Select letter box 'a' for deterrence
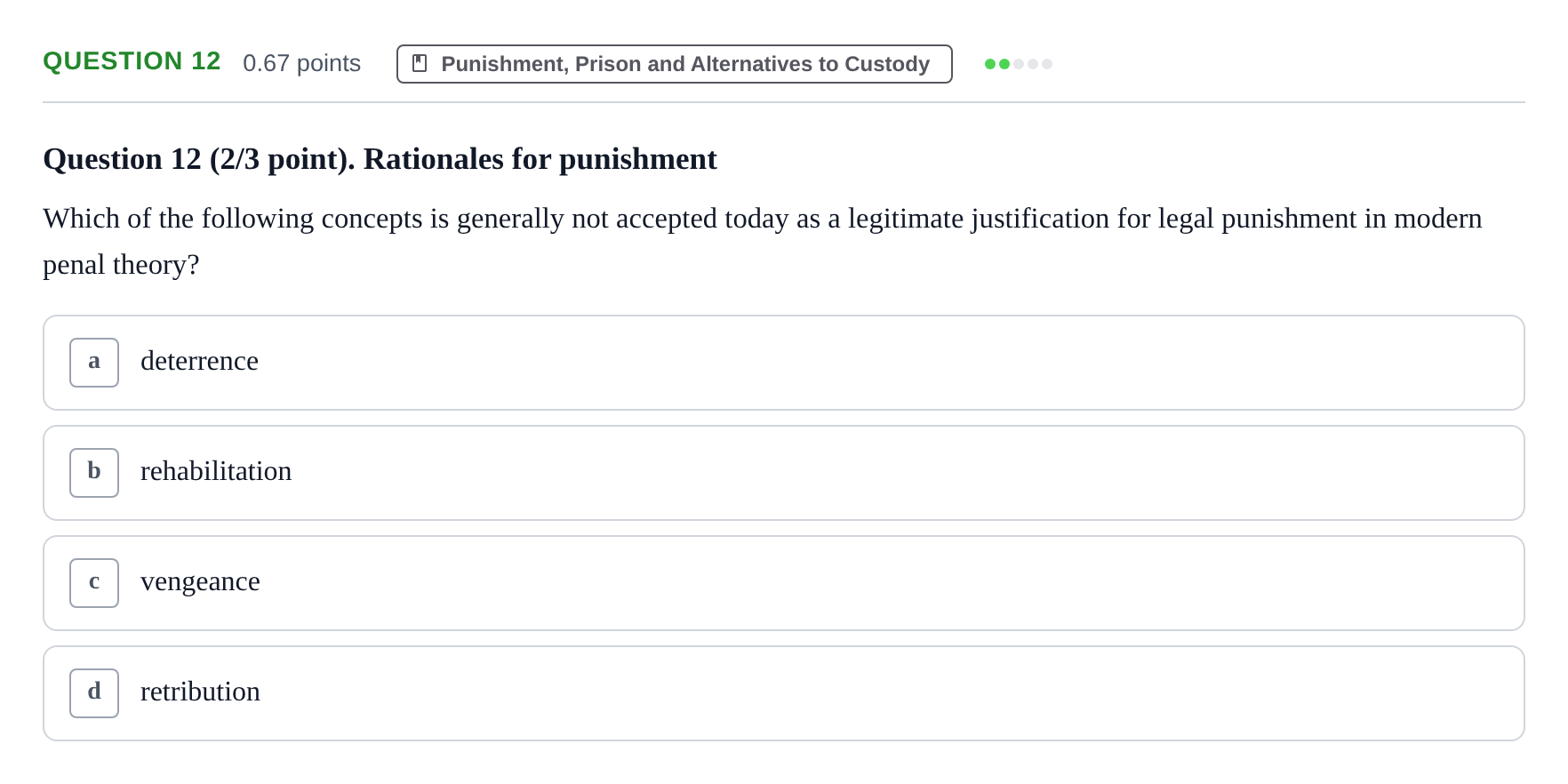Screen dimensions: 1568x784 coord(94,363)
